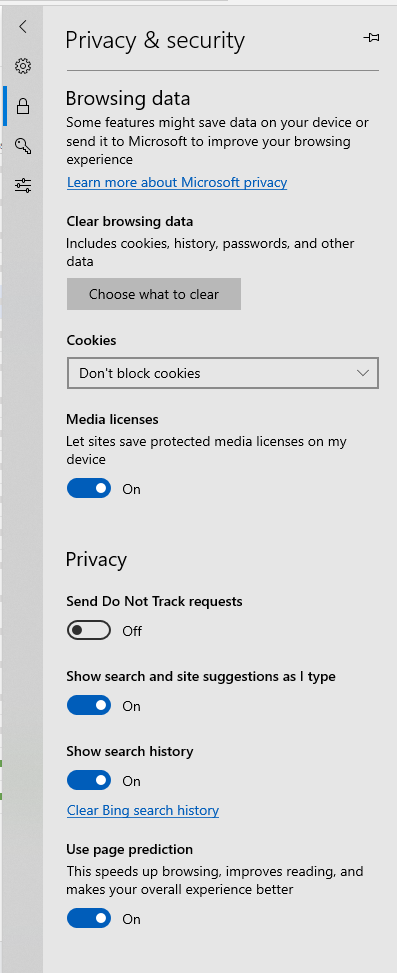Viewport: 397px width, 973px height.
Task: Click the Media licenses label
Action: click(x=112, y=419)
